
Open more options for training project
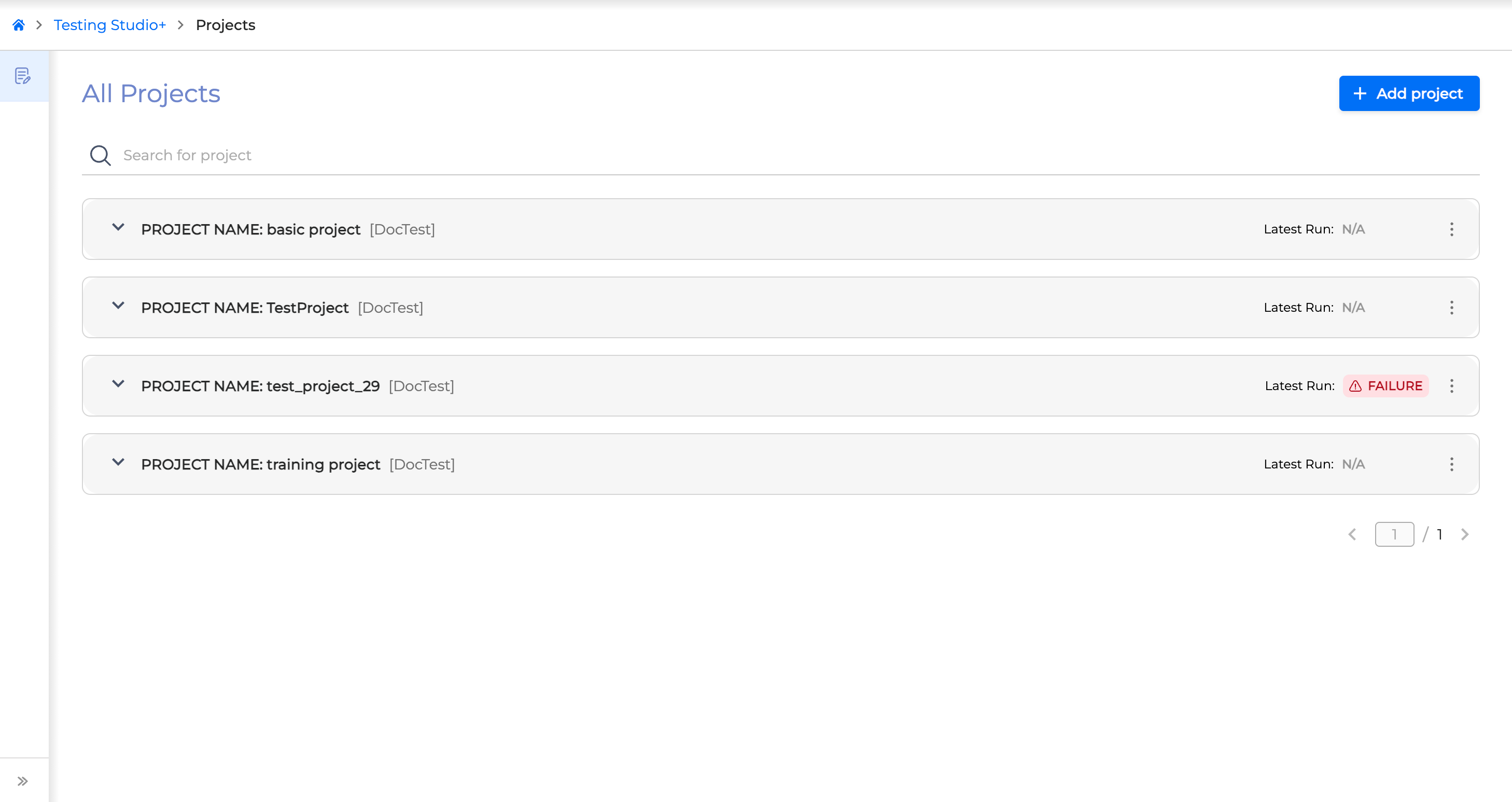point(1451,464)
